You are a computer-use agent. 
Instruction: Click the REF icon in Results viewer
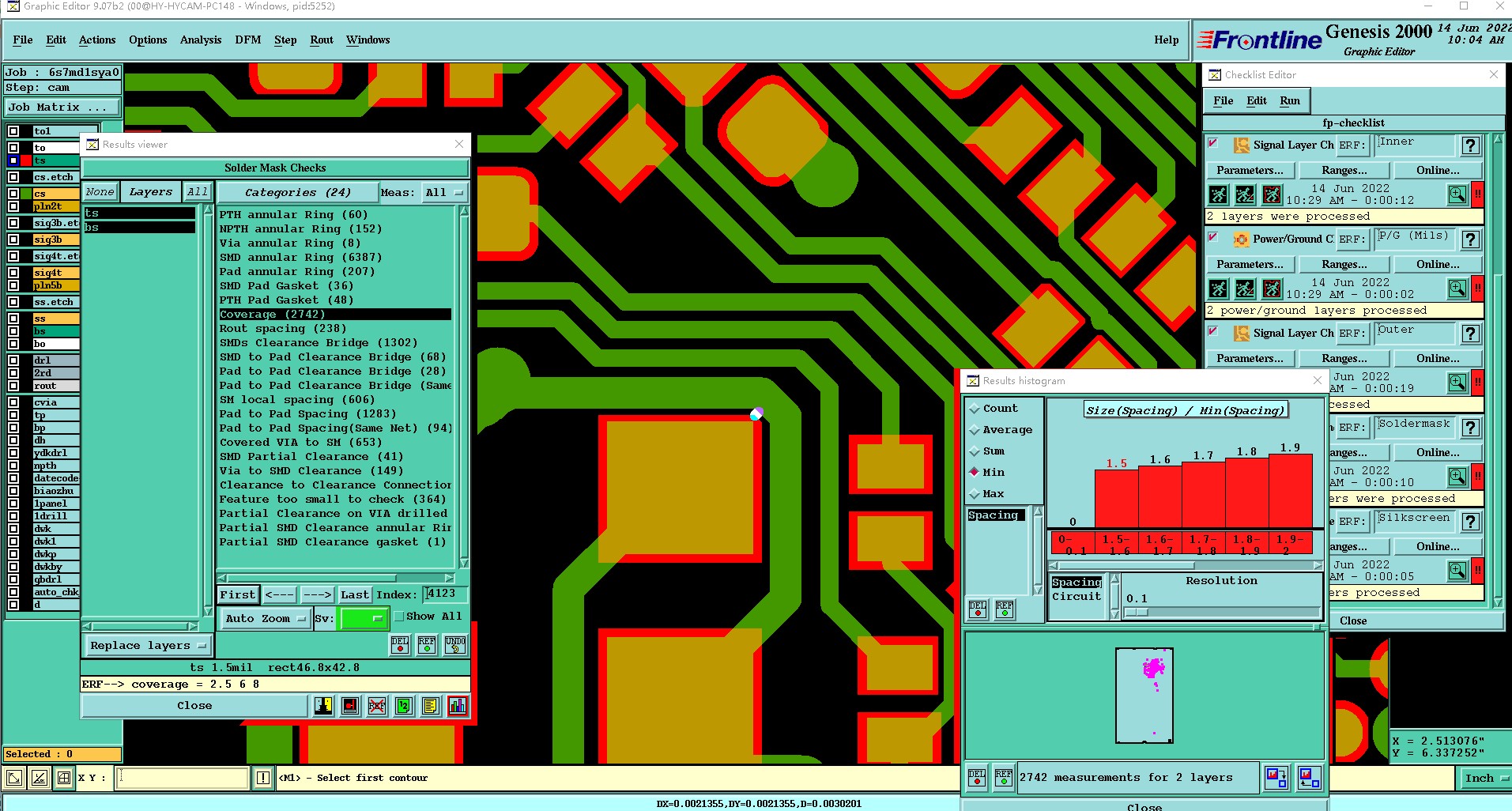point(427,645)
